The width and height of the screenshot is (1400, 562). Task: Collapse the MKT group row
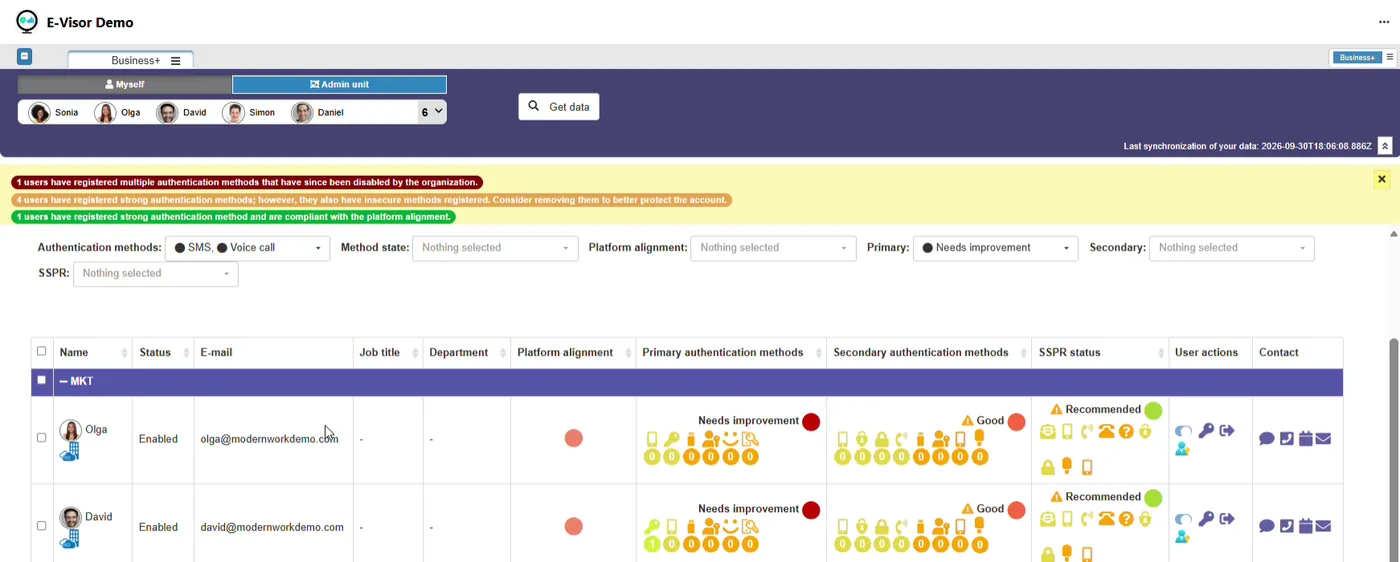[x=64, y=381]
